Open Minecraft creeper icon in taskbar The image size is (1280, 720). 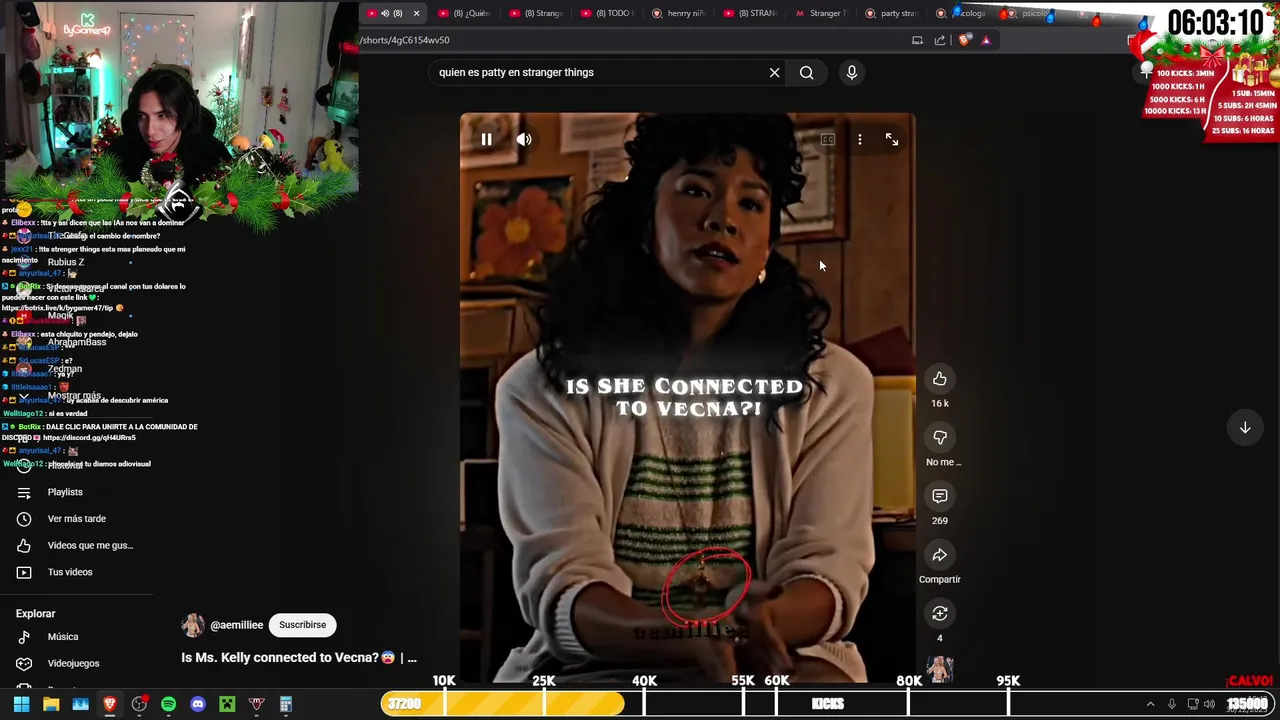227,704
